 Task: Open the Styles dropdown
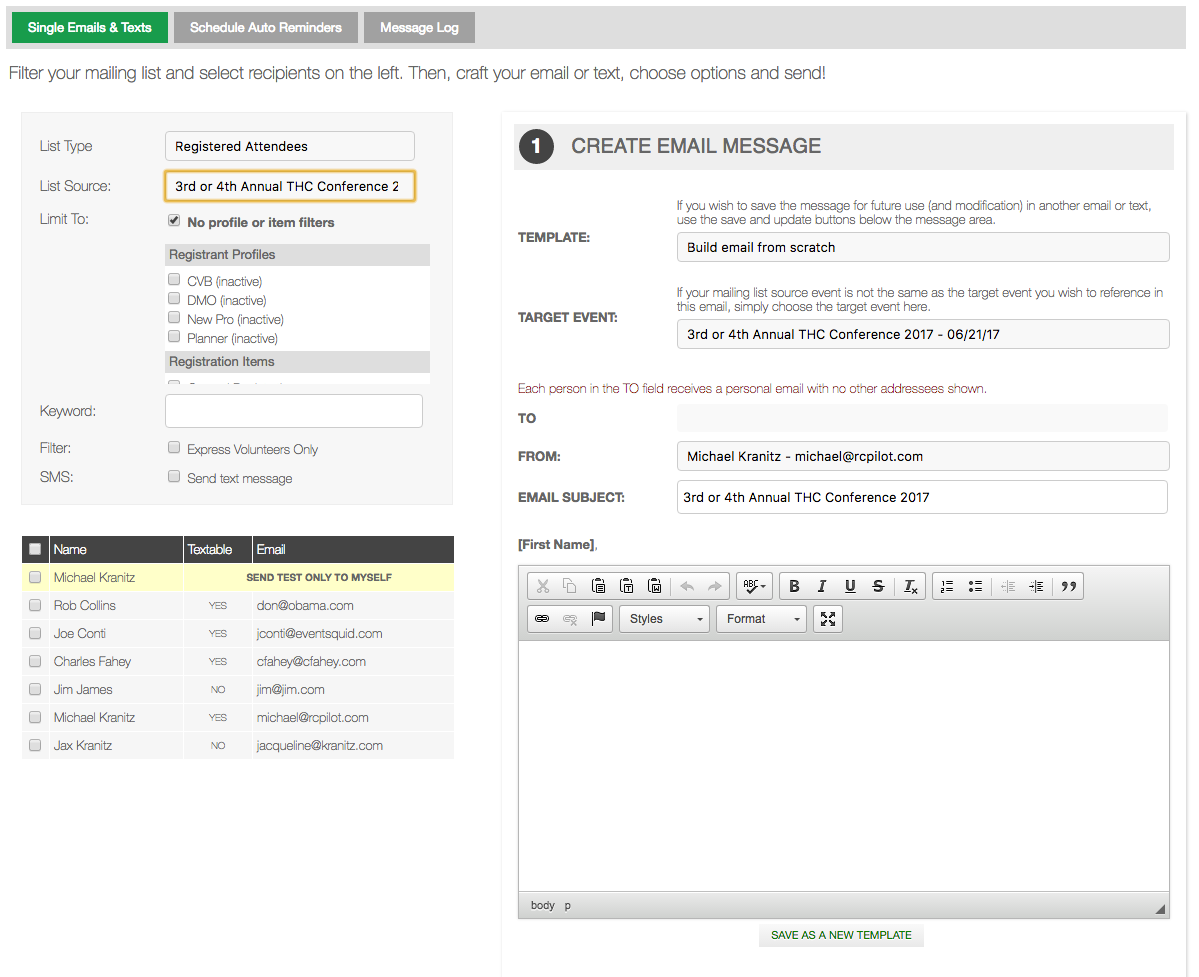click(665, 619)
